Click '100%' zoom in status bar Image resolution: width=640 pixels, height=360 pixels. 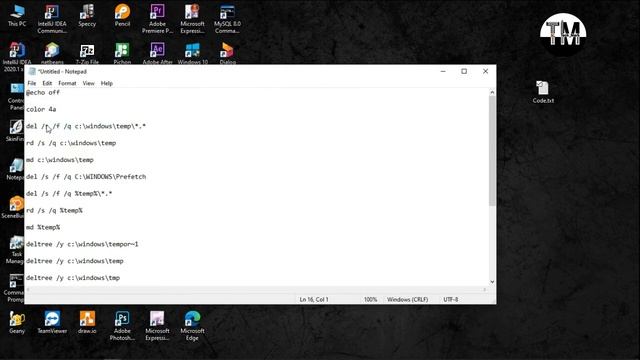coord(370,300)
